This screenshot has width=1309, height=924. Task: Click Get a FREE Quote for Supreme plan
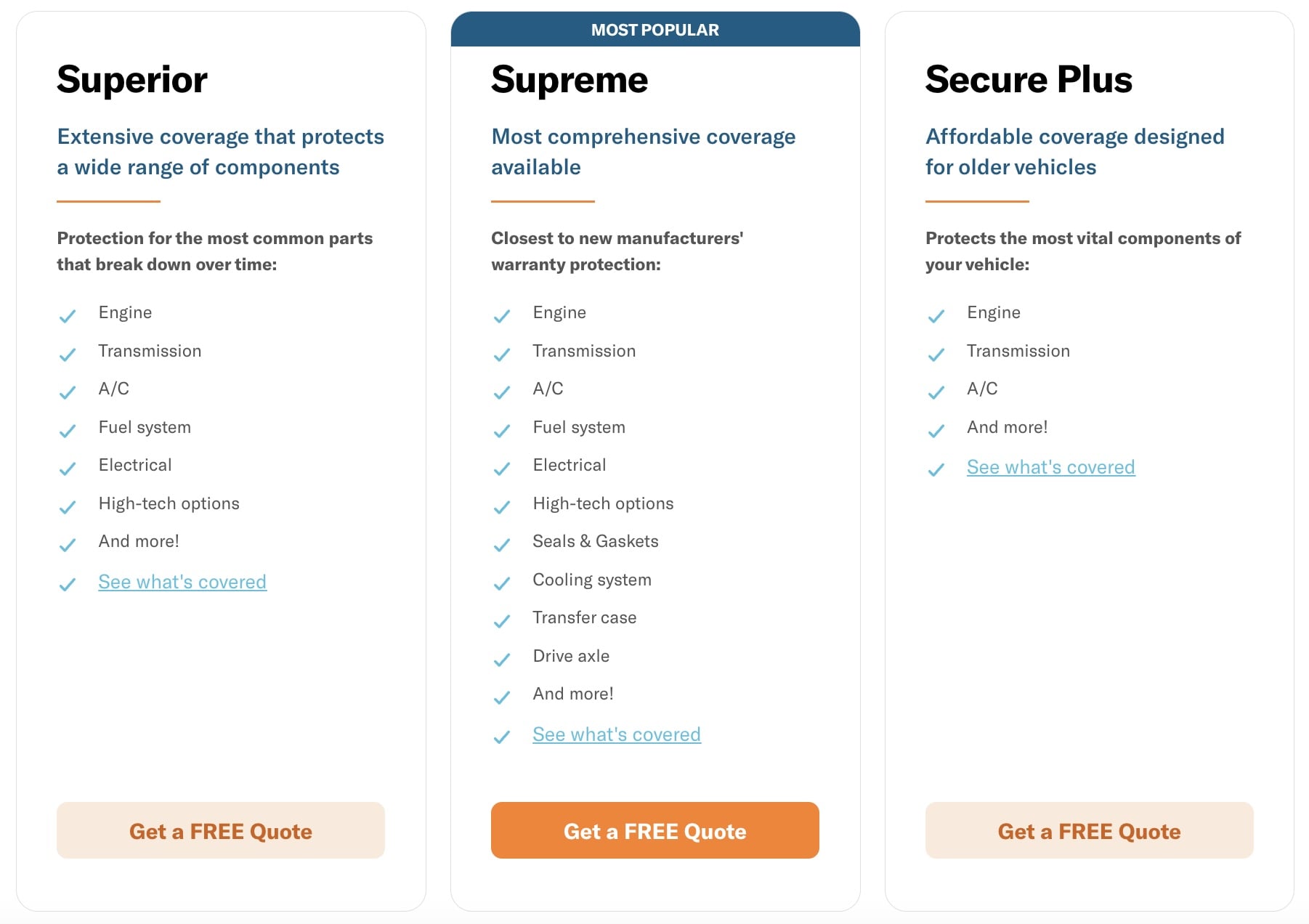coord(654,830)
